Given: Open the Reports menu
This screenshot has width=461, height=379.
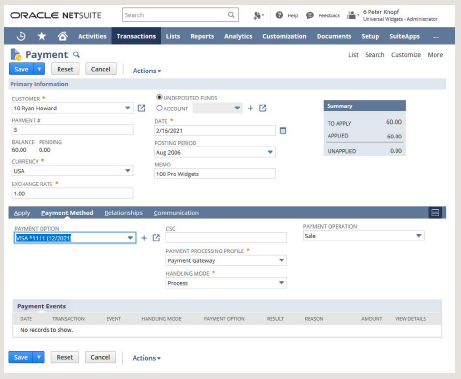Looking at the screenshot, I should [x=202, y=36].
